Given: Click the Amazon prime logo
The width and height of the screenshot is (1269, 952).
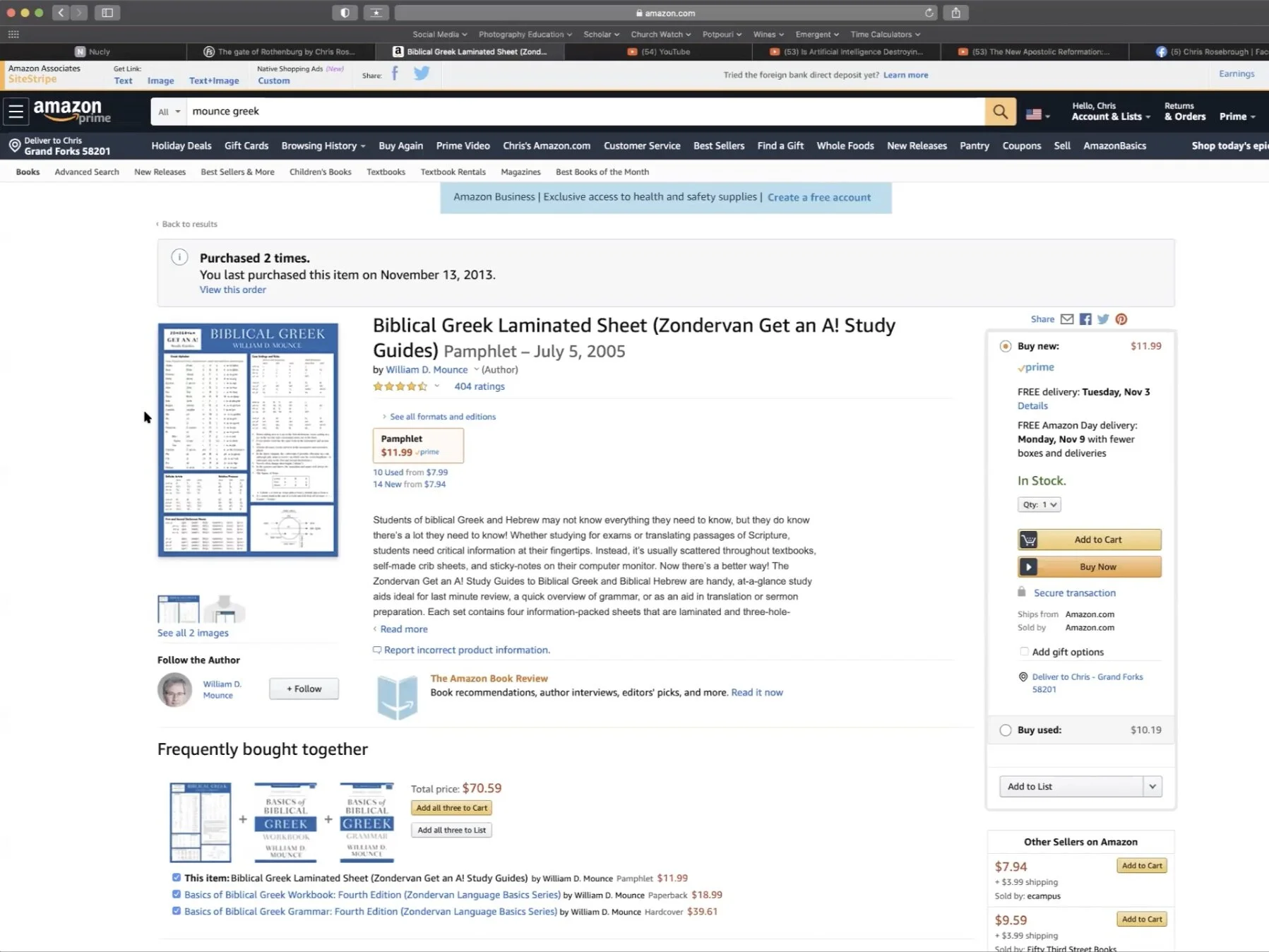Looking at the screenshot, I should coord(73,111).
